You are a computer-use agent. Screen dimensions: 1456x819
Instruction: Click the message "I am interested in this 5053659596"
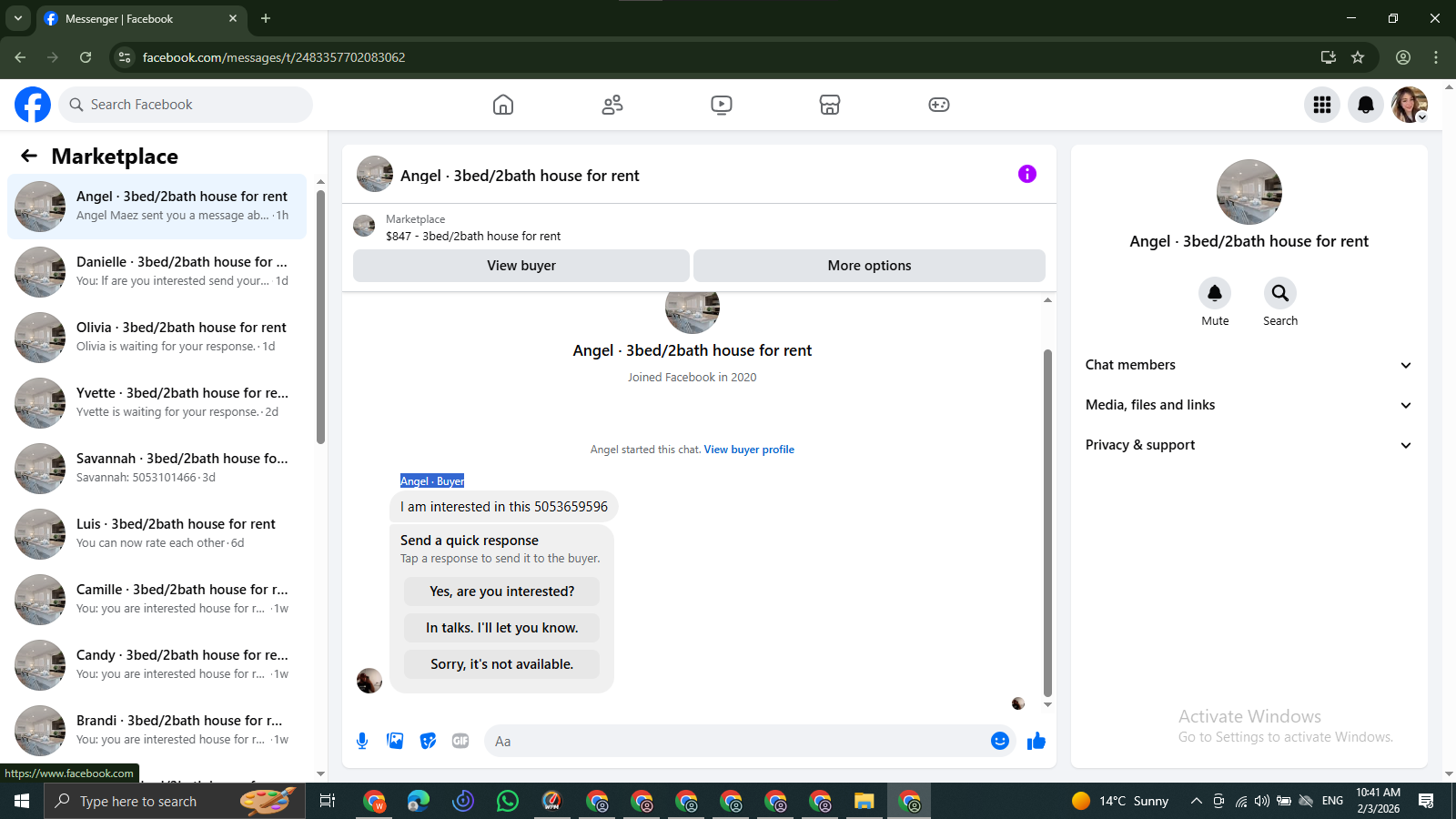[504, 507]
